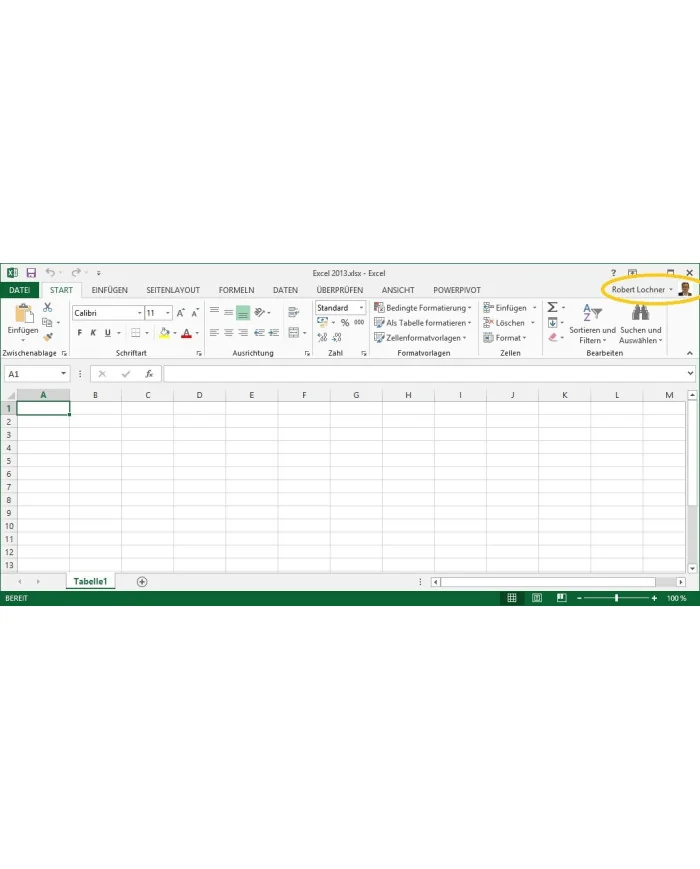Open the Standard number format dropdown
Viewport: 700px width, 869px height.
coord(361,308)
